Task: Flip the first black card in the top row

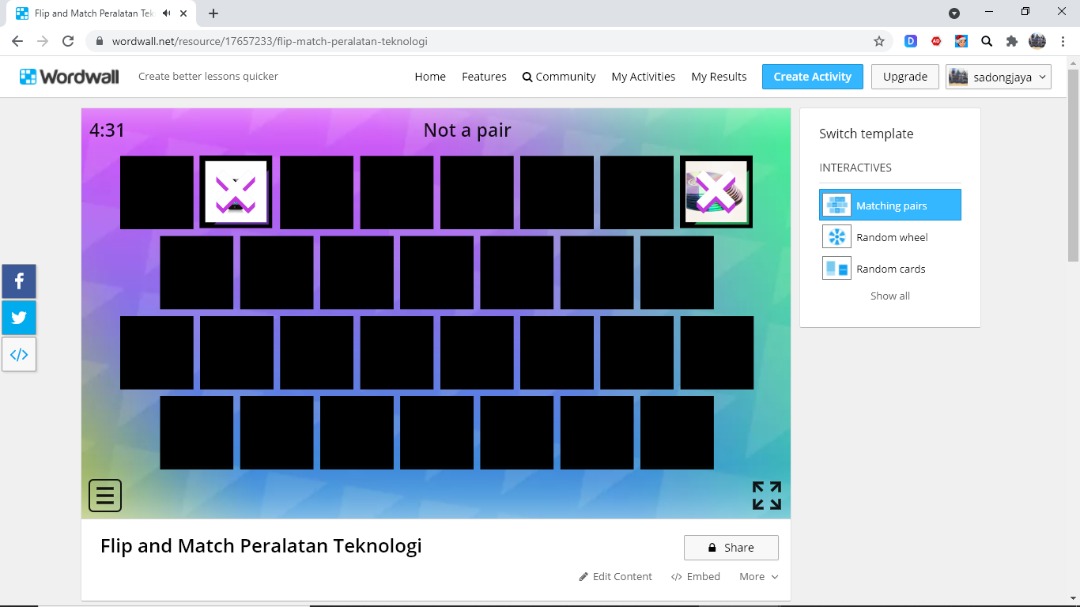Action: click(x=157, y=192)
